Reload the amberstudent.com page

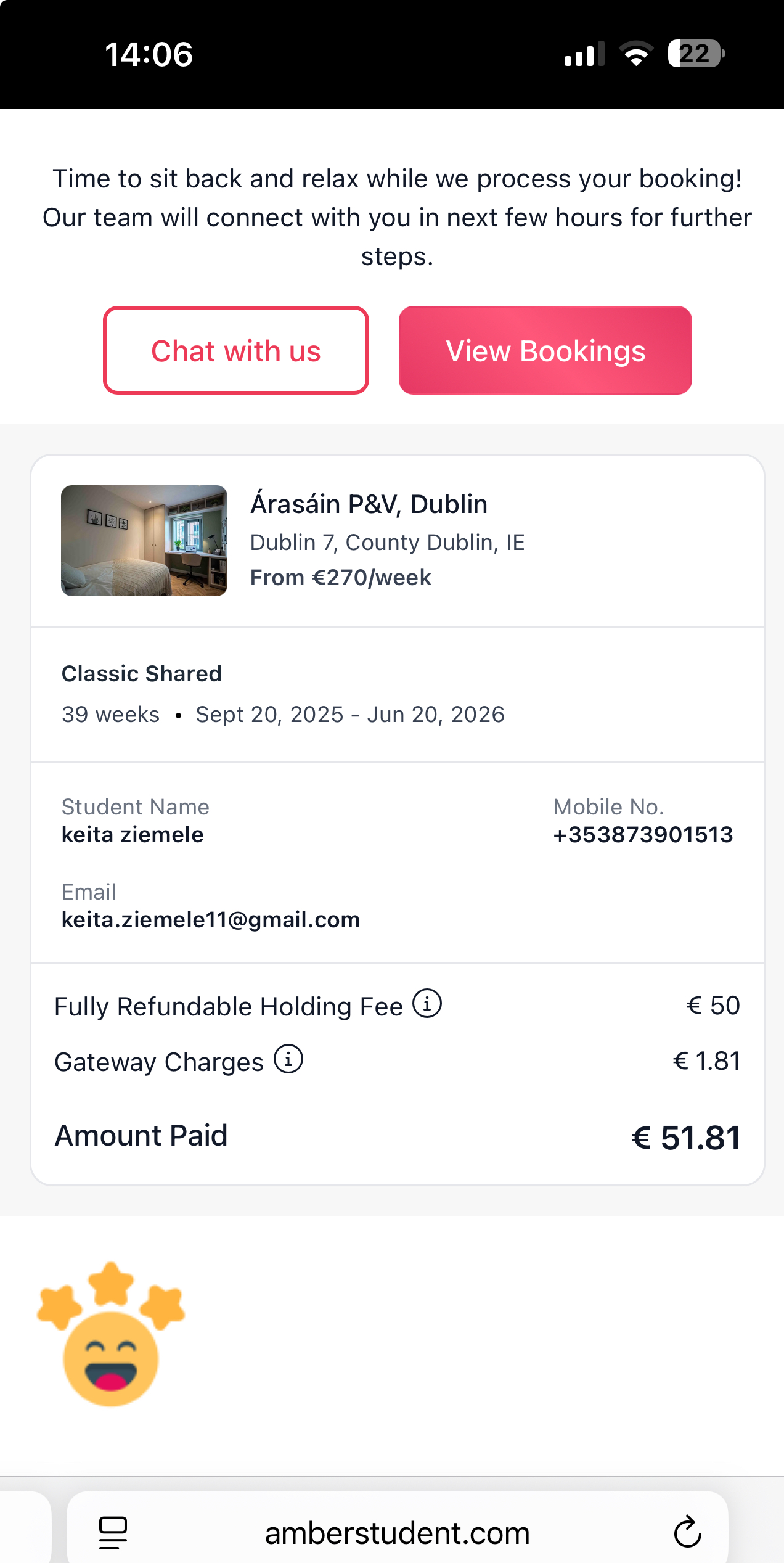[x=687, y=1532]
